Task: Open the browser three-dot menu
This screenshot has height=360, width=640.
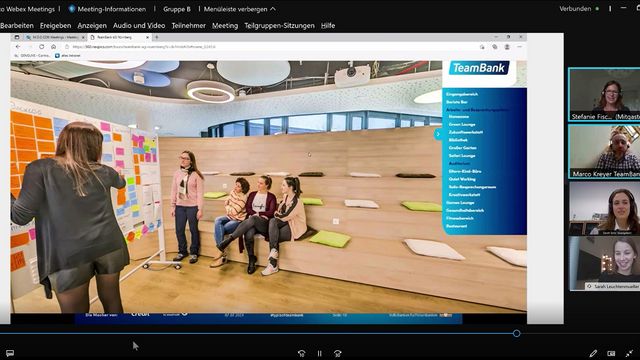Action: pyautogui.click(x=520, y=47)
